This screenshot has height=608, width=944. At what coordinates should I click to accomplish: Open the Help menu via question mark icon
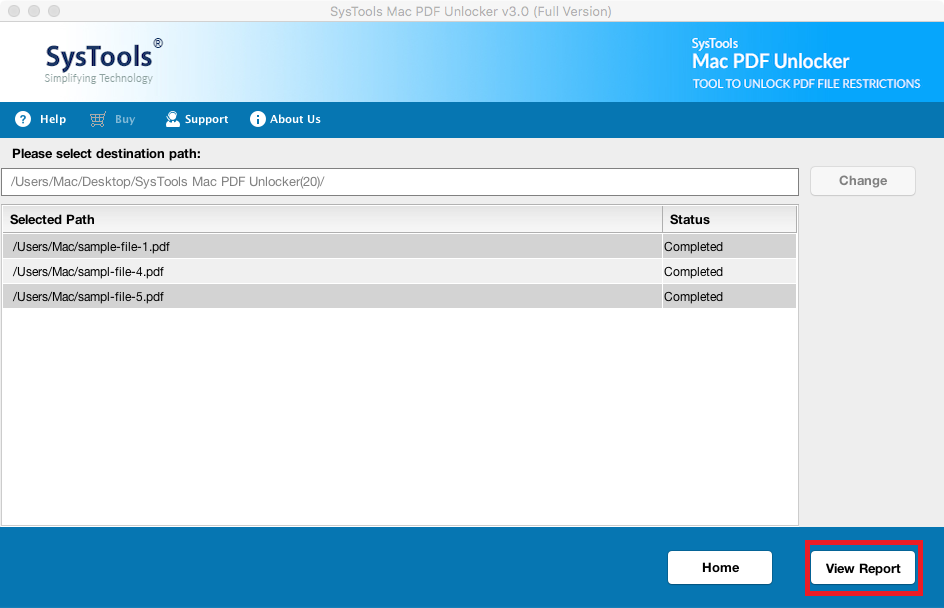click(x=22, y=119)
